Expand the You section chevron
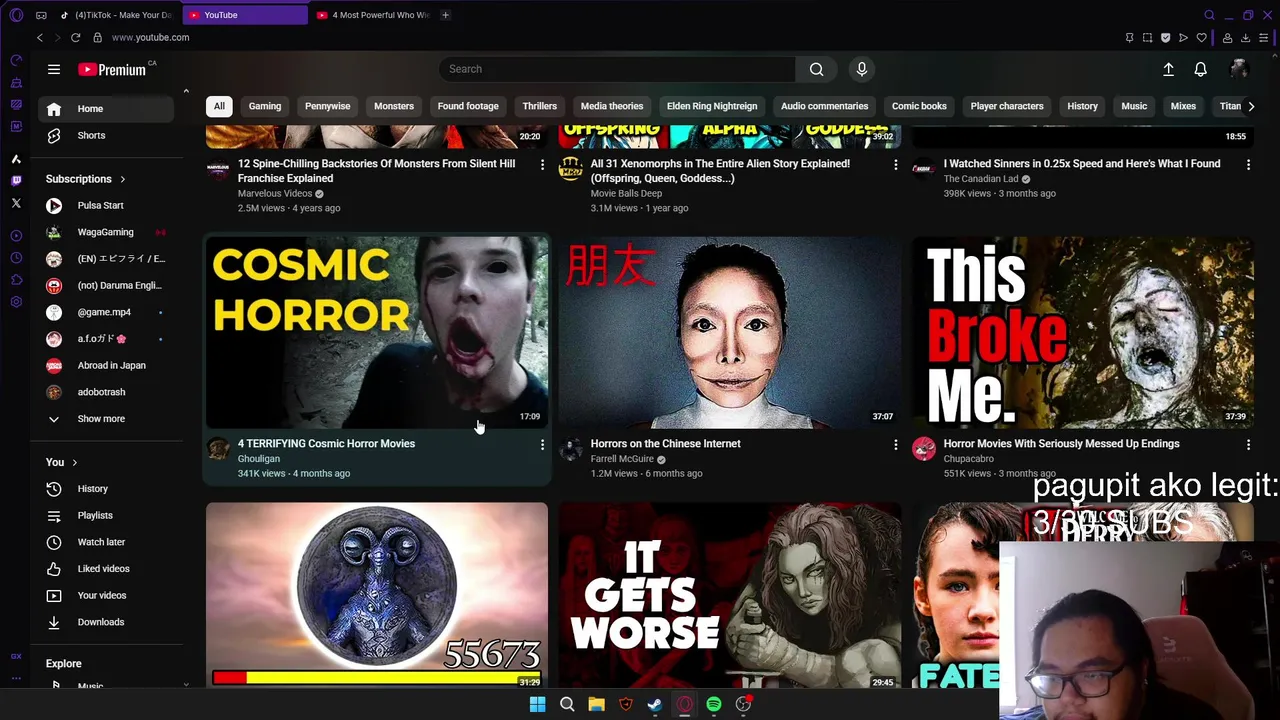This screenshot has height=720, width=1280. coord(74,462)
